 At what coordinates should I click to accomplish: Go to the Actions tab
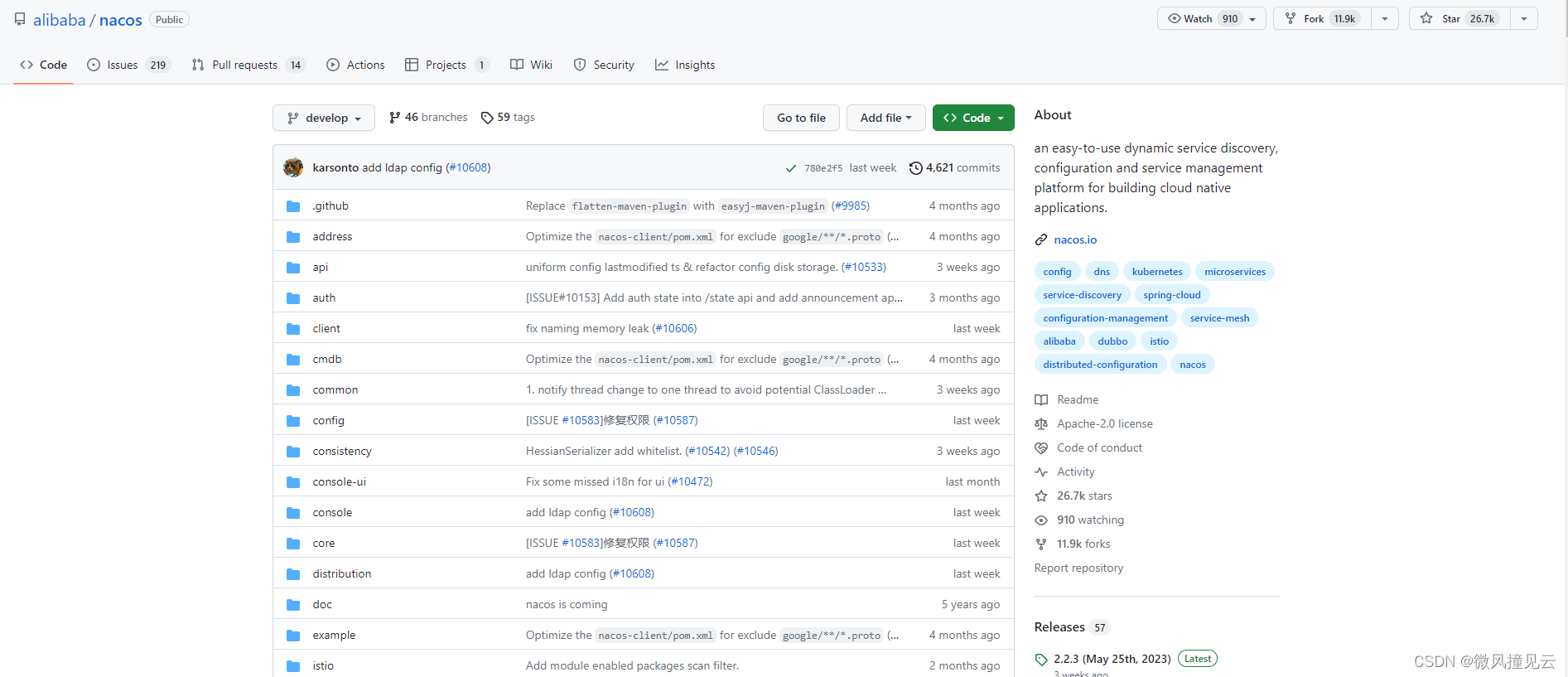click(x=355, y=65)
